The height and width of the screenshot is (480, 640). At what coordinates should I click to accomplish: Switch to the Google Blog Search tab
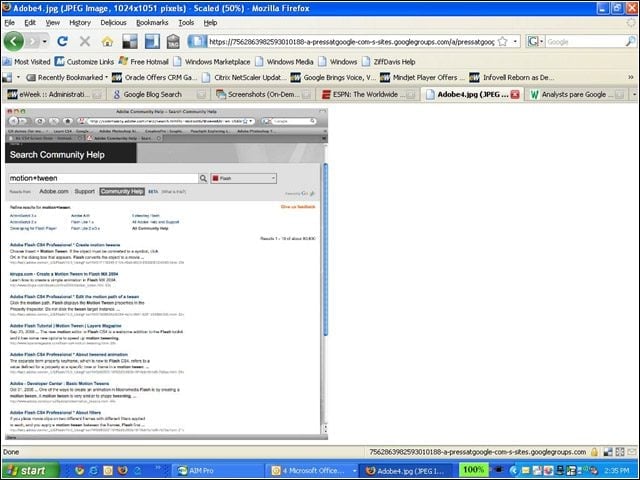tap(158, 94)
